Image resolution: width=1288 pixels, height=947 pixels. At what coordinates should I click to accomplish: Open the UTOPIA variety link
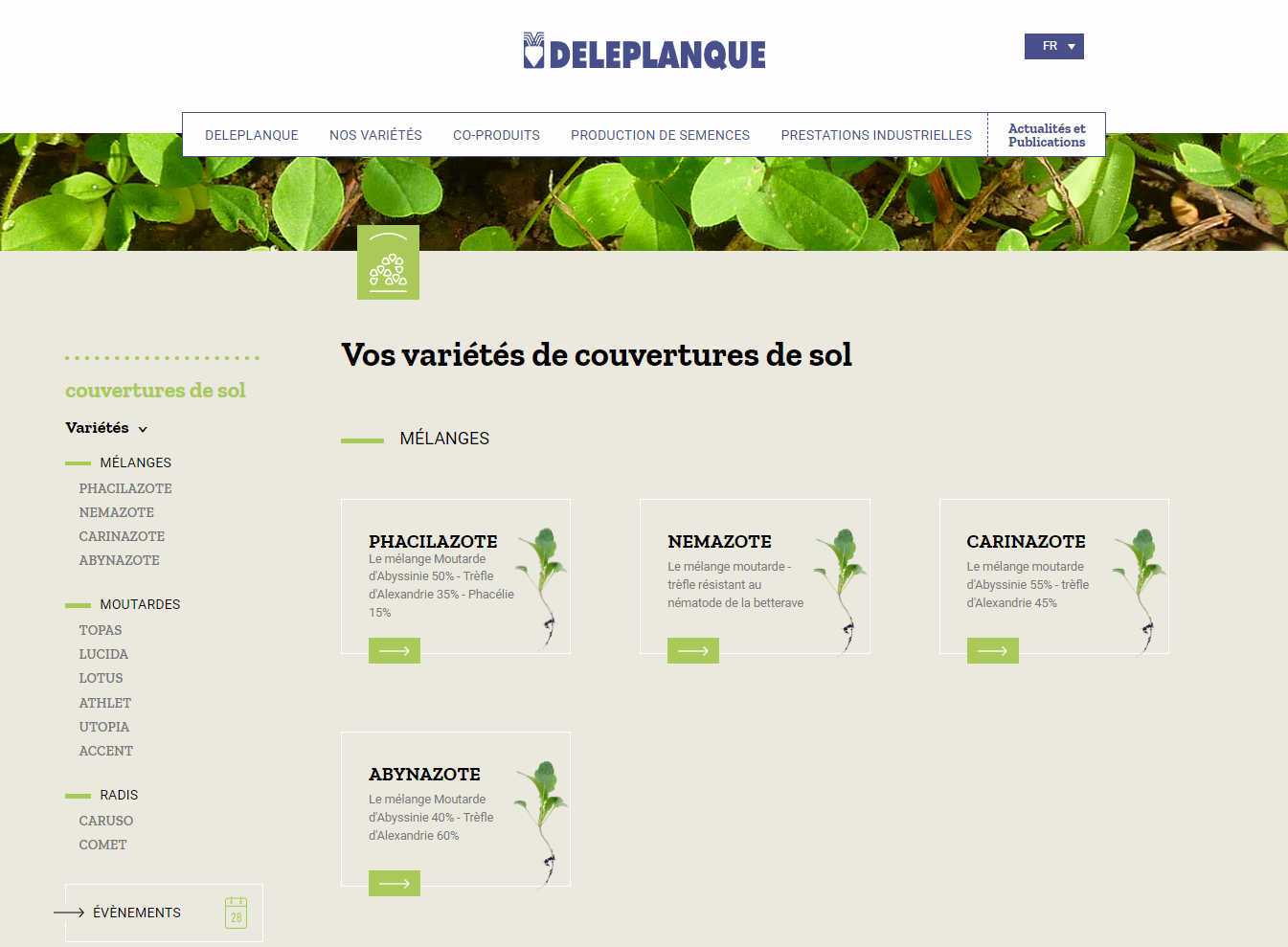[x=103, y=727]
